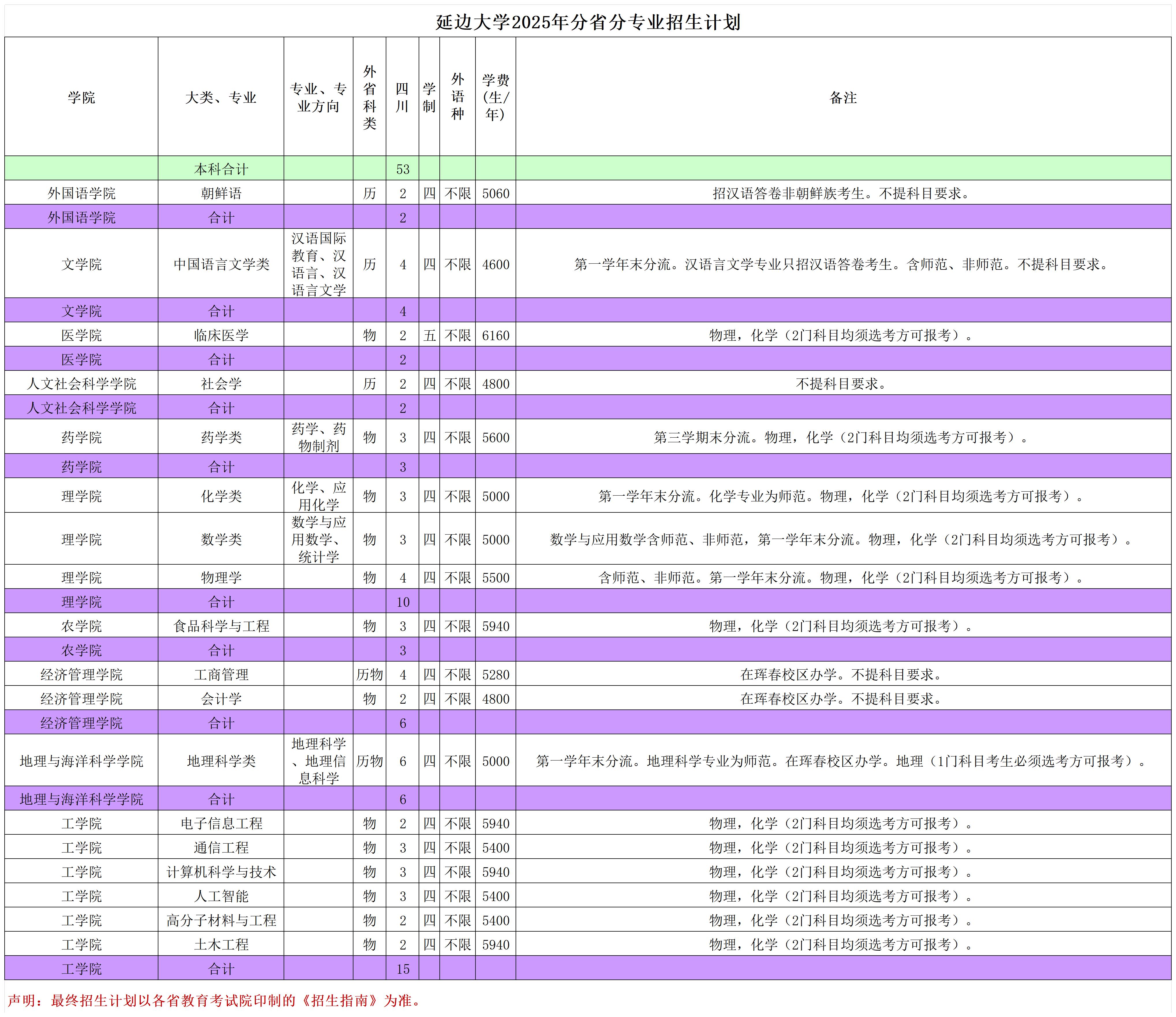Click the 本科合计 cell

tap(221, 168)
